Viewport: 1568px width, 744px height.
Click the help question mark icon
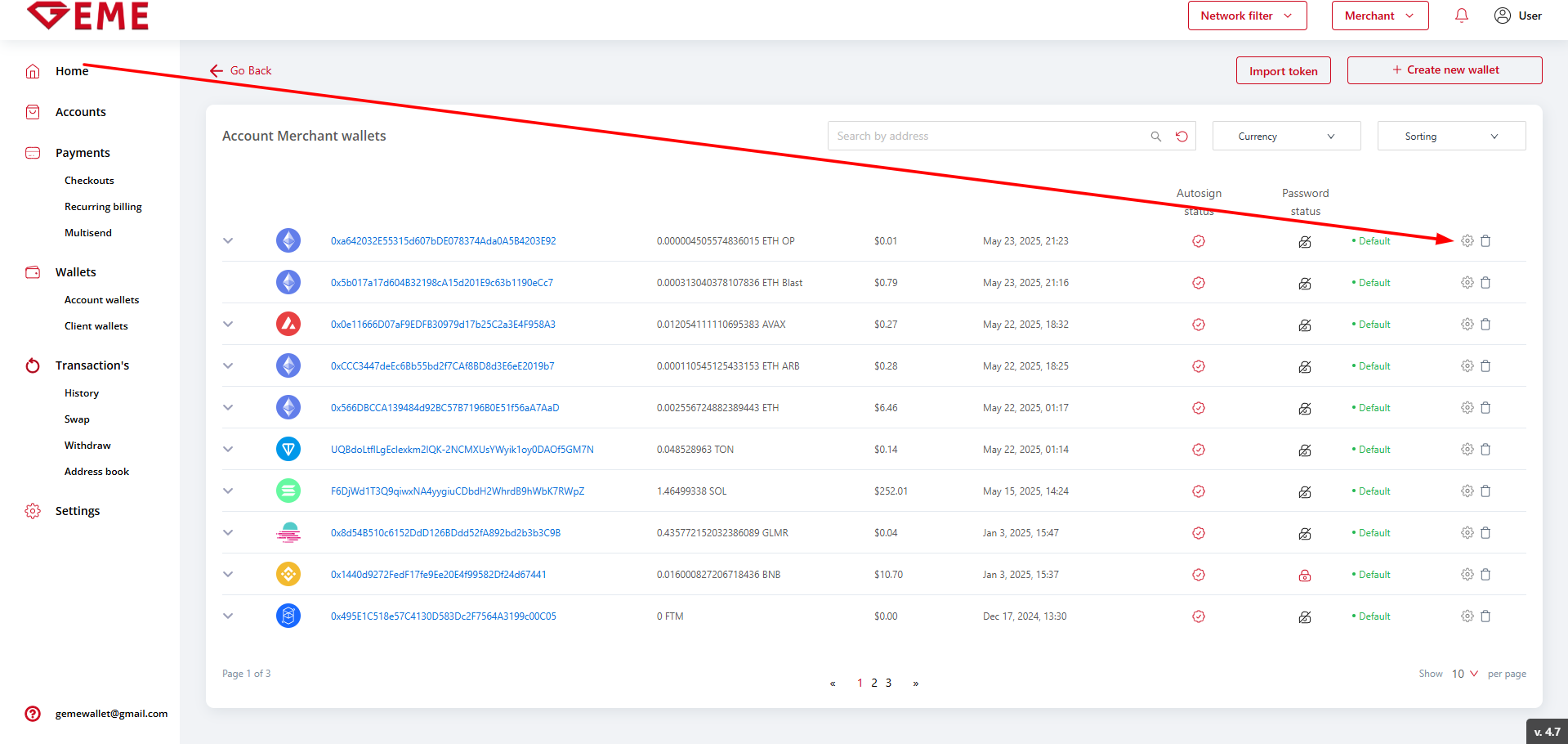pos(33,714)
